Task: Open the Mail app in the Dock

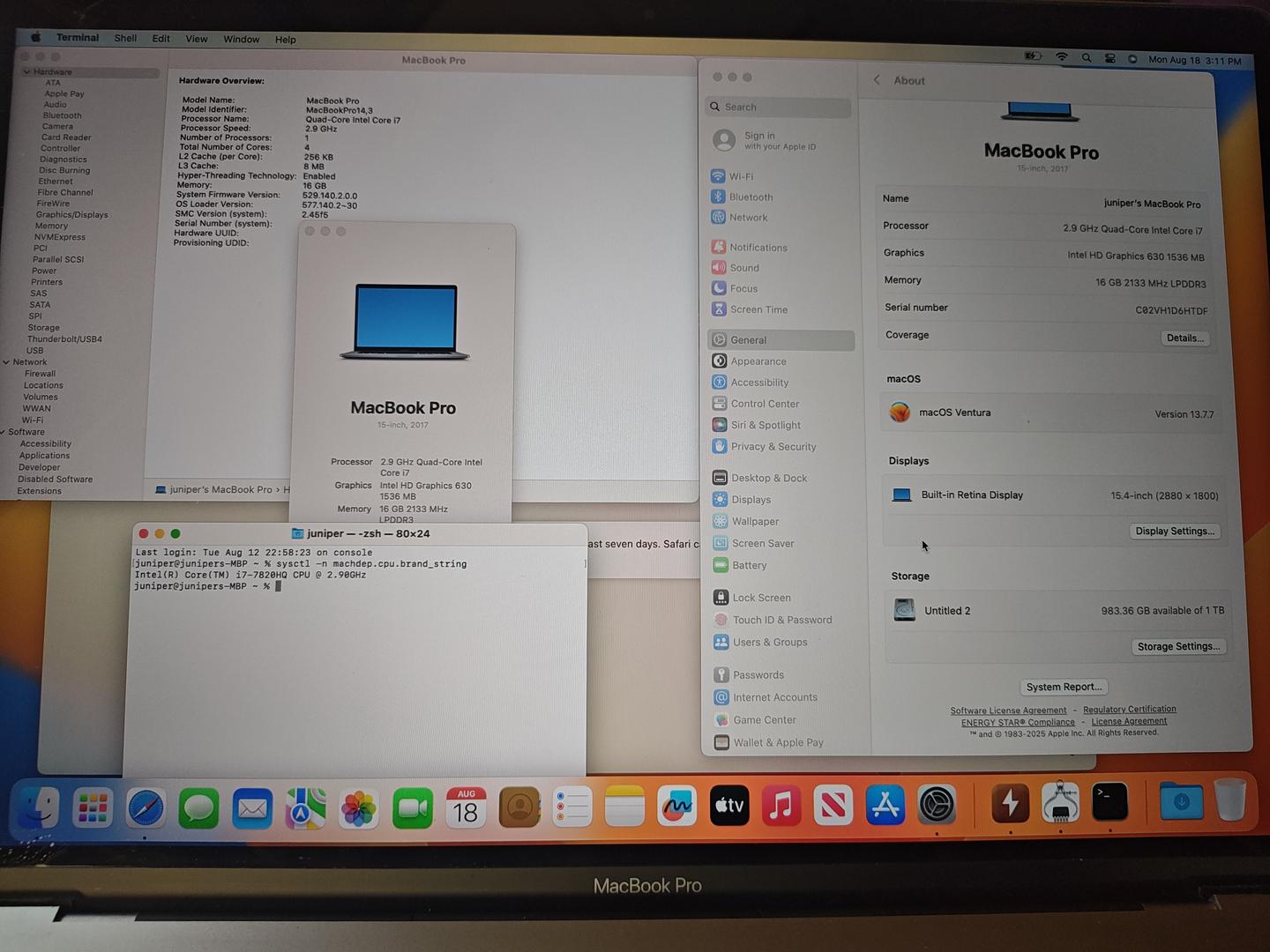Action: (x=252, y=807)
